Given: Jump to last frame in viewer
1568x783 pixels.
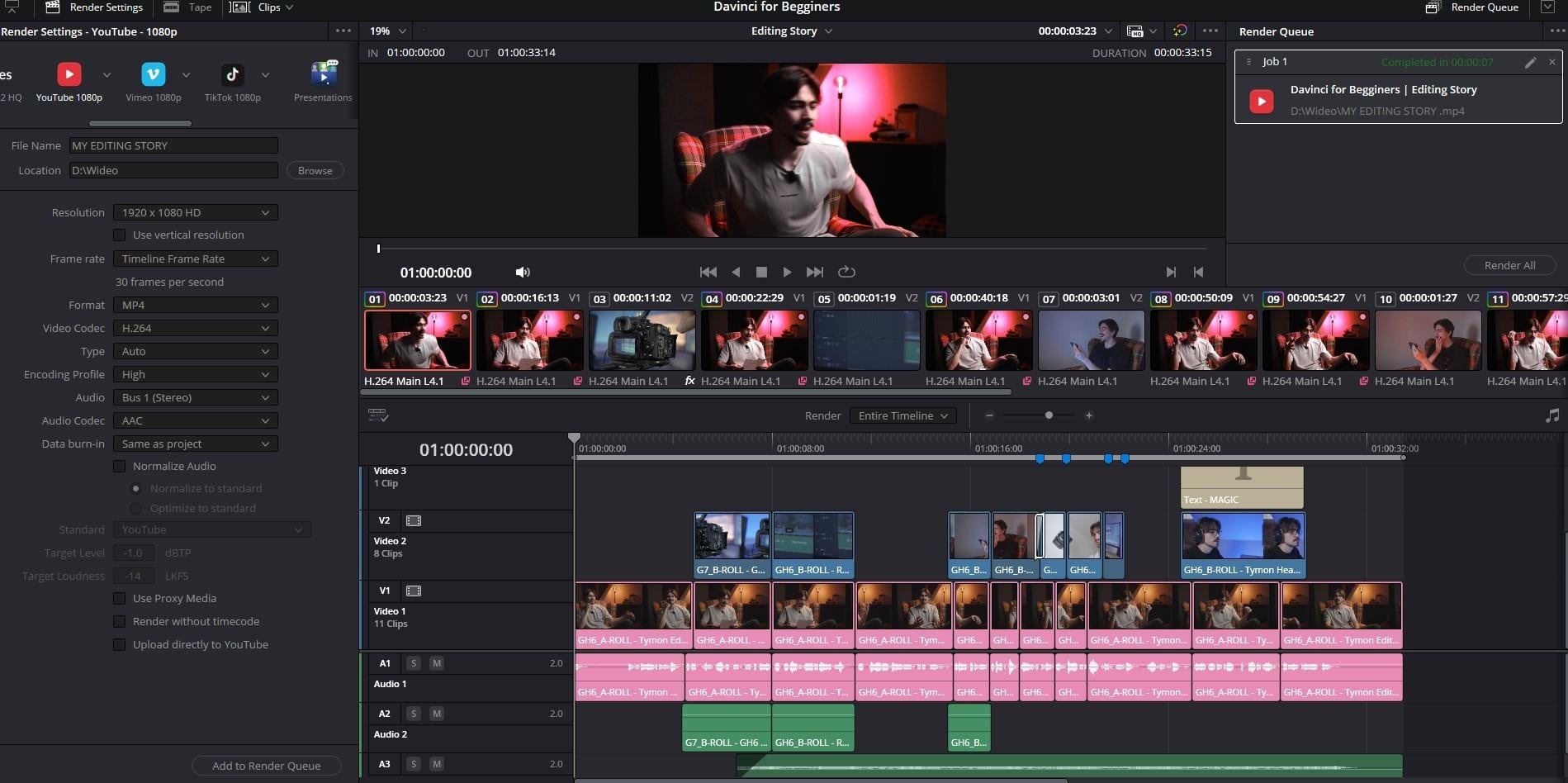Looking at the screenshot, I should (815, 272).
